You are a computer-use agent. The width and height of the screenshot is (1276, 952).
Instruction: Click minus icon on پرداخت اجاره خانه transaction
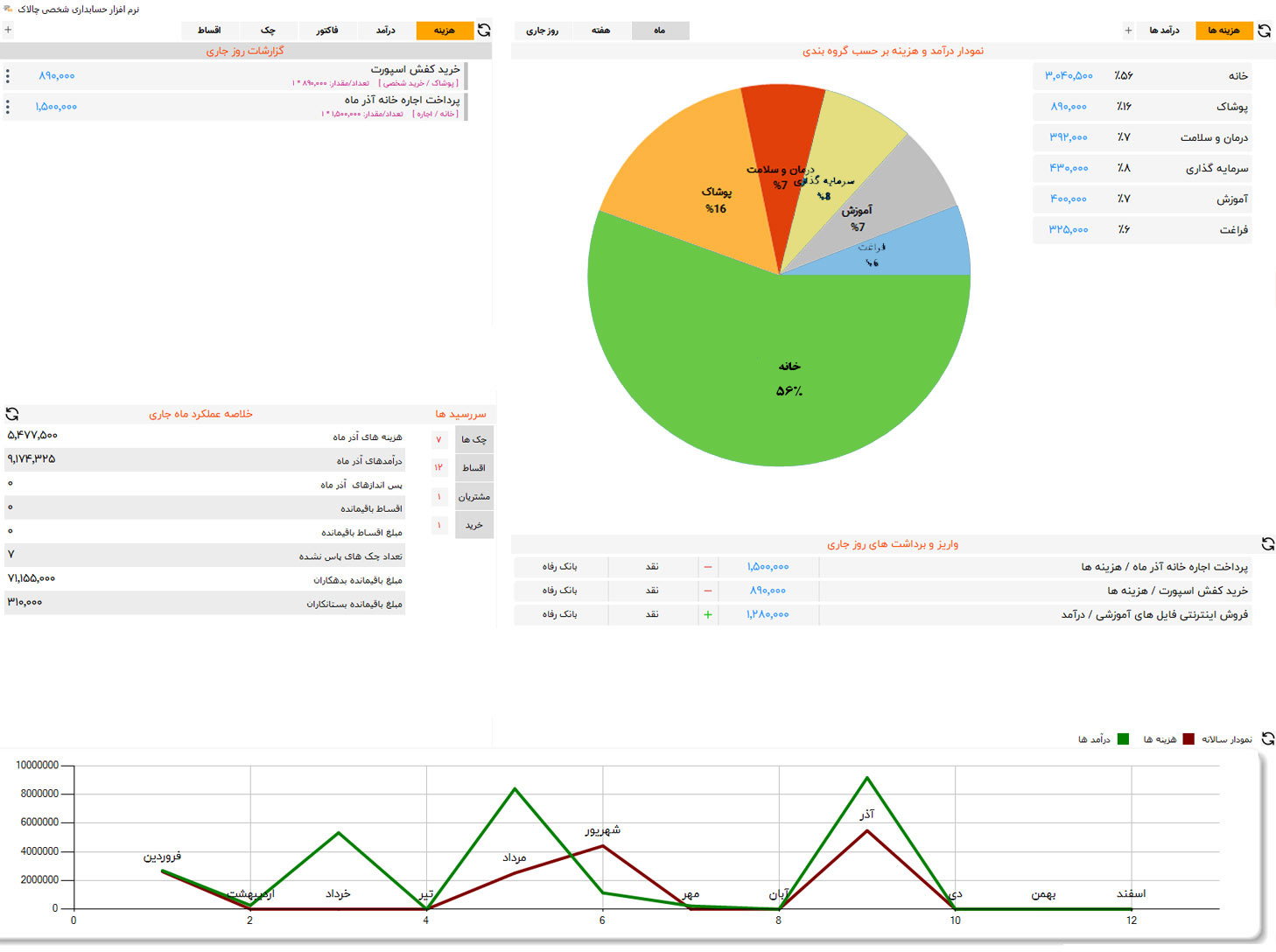point(708,567)
